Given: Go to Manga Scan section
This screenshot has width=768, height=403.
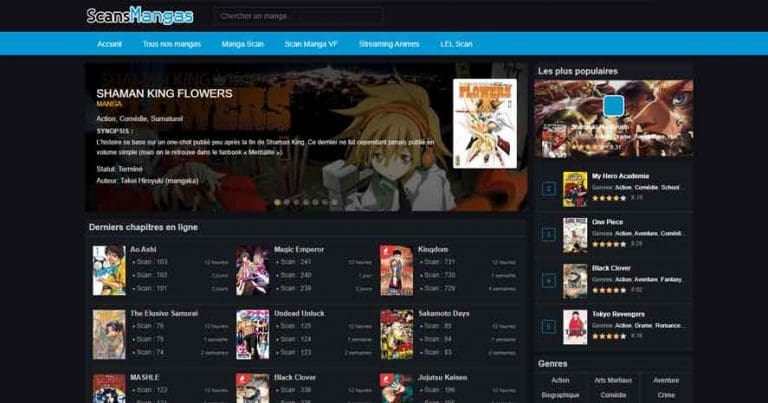Looking at the screenshot, I should [242, 44].
